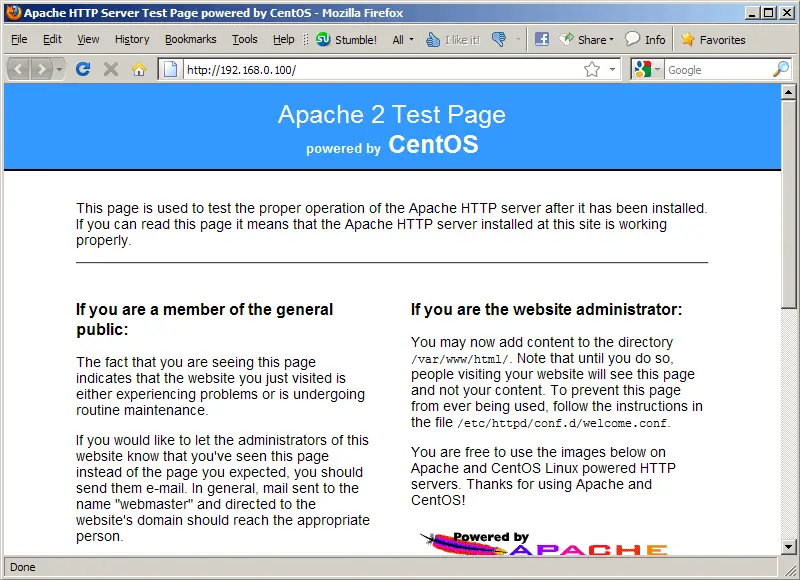Close the Firefox window

point(787,13)
